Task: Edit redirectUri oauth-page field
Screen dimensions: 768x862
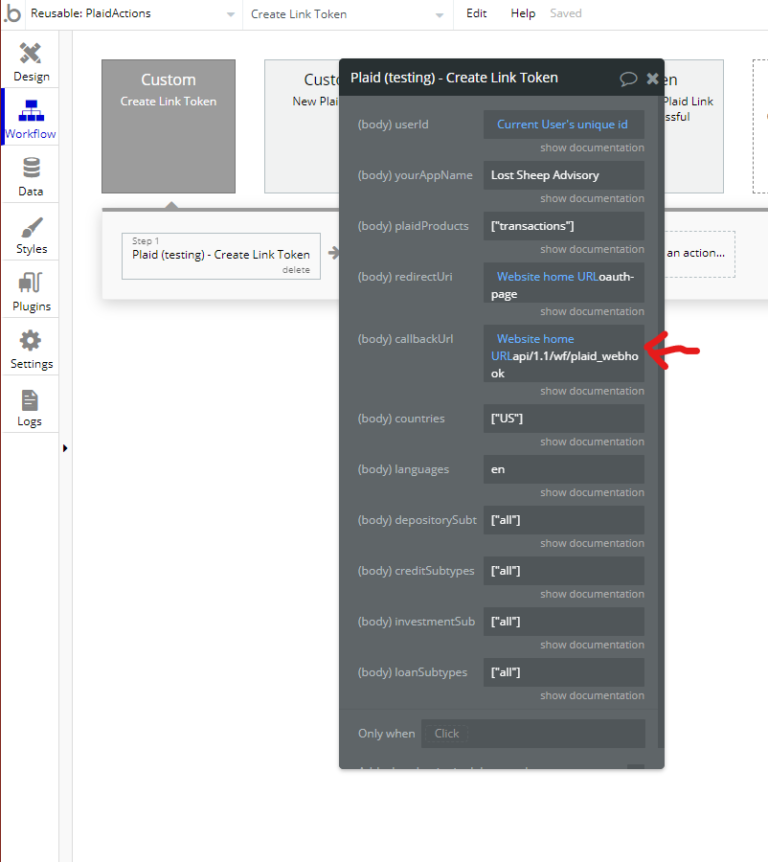Action: [563, 283]
